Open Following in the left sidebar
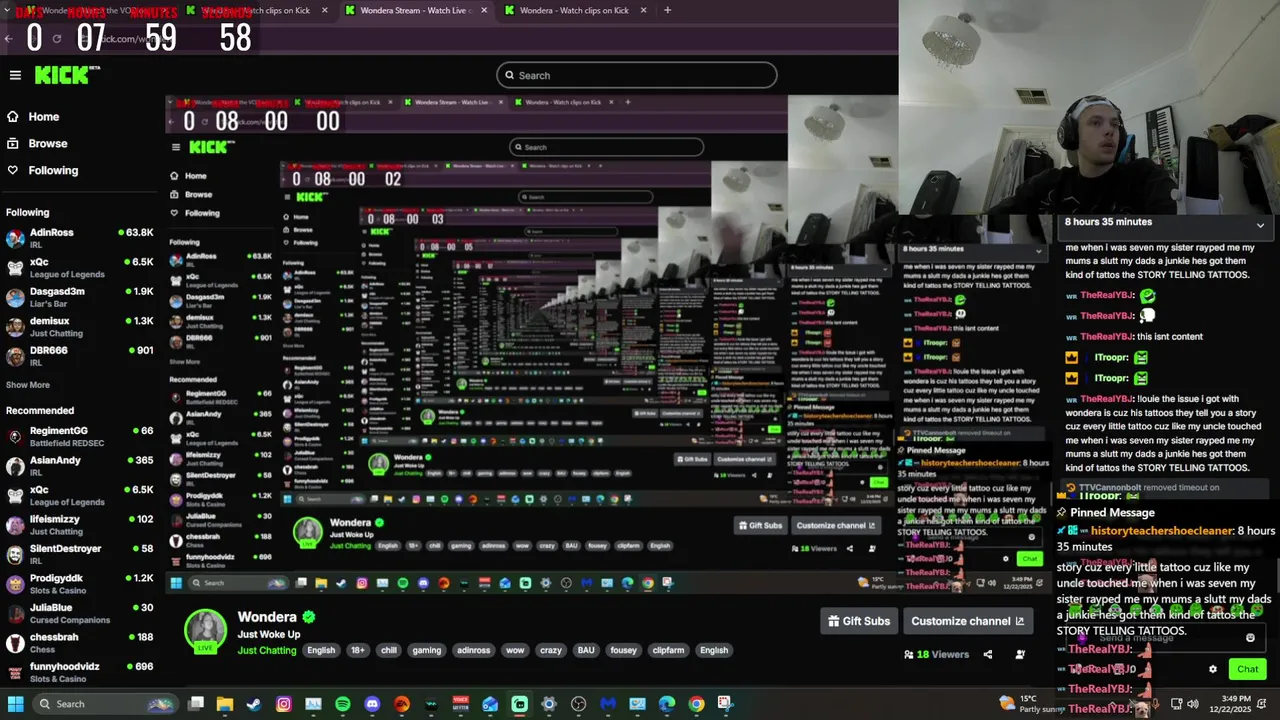The image size is (1280, 720). point(42,171)
